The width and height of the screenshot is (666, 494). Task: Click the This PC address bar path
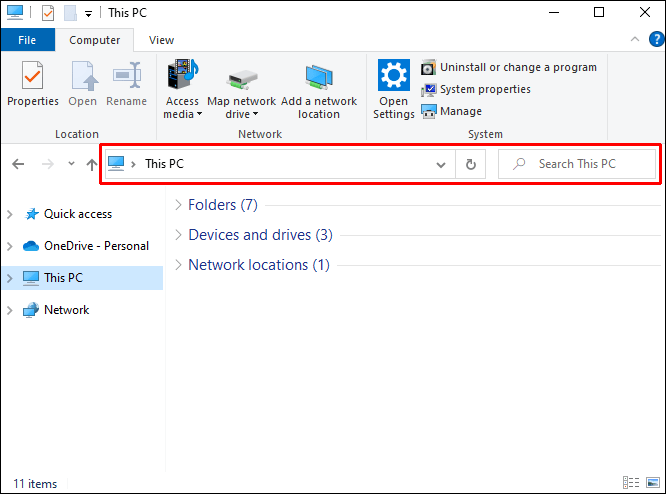click(164, 164)
